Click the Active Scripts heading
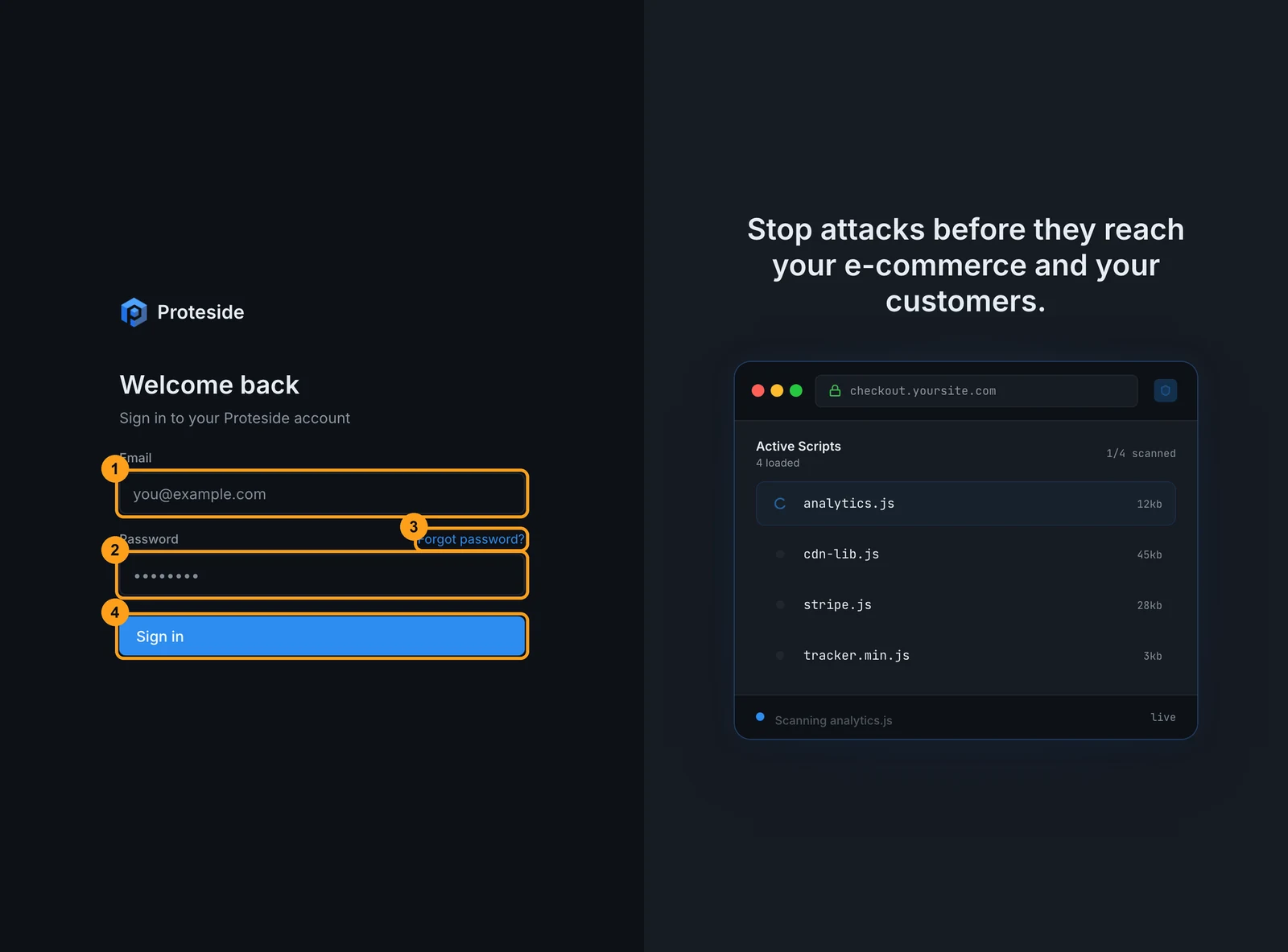Image resolution: width=1288 pixels, height=952 pixels. [799, 446]
